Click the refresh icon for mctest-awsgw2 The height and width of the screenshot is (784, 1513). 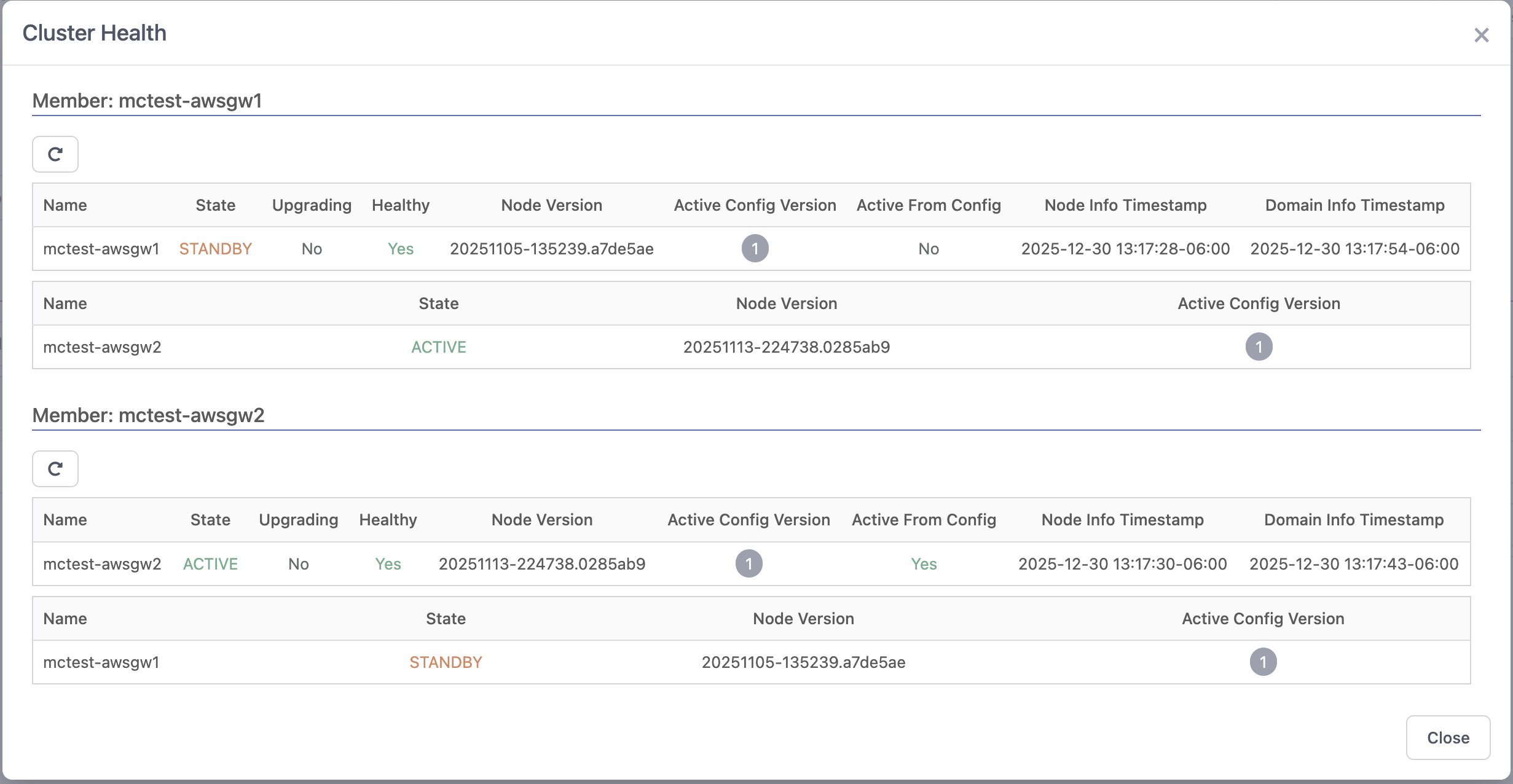55,469
